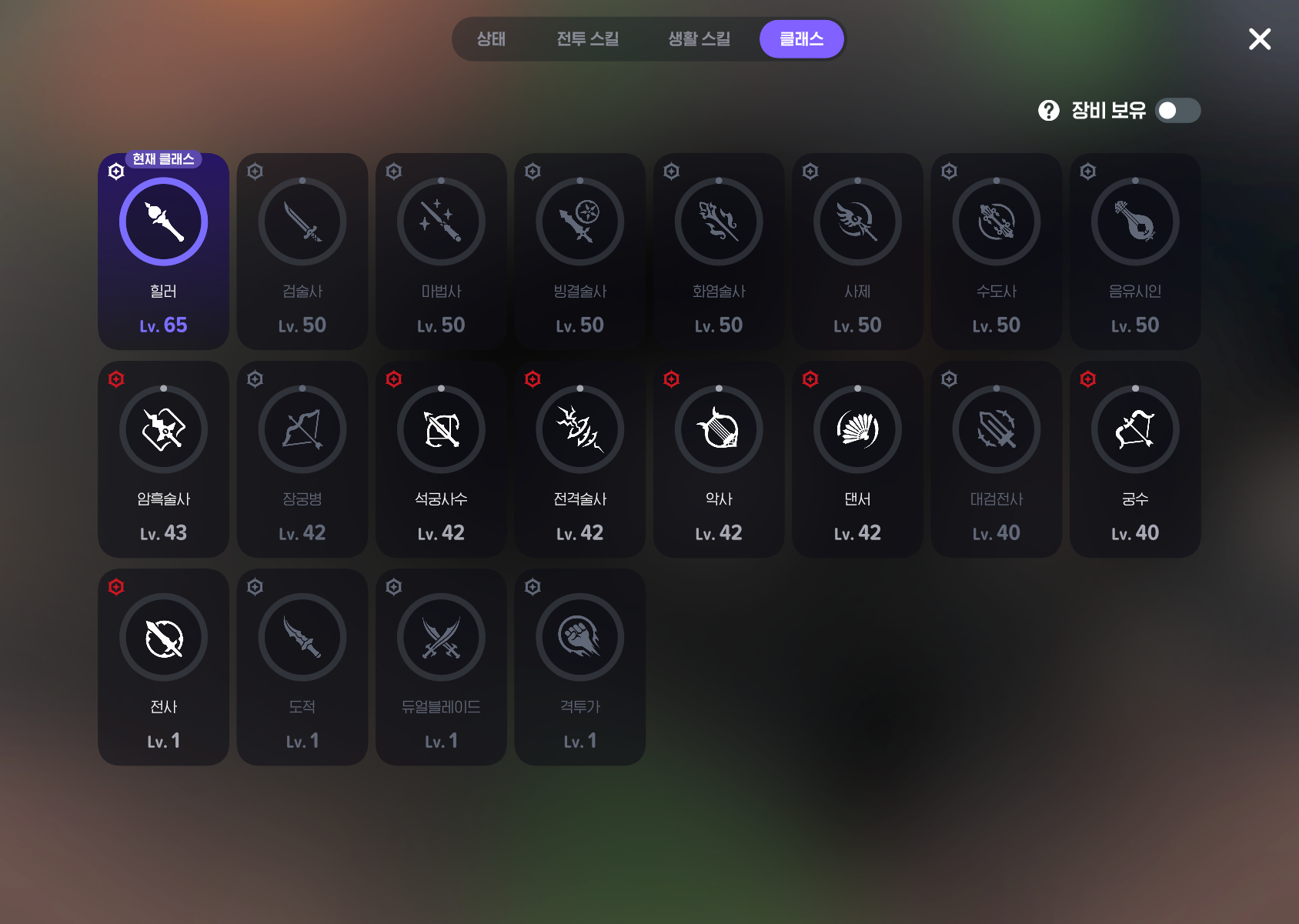Click the 힐러 Lv. 65 text
Image resolution: width=1299 pixels, height=924 pixels.
tap(163, 325)
